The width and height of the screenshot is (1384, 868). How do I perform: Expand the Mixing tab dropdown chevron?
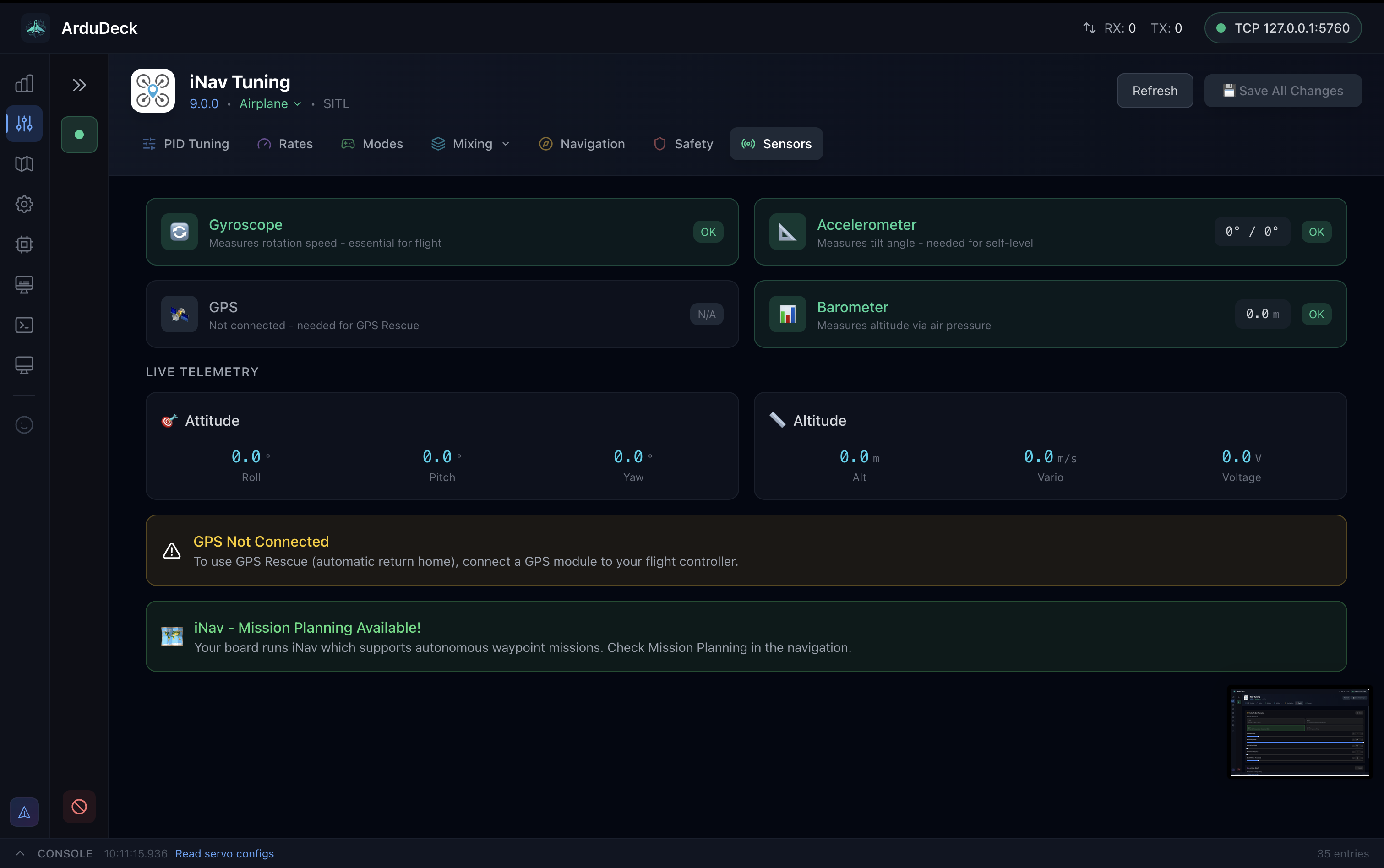click(506, 144)
